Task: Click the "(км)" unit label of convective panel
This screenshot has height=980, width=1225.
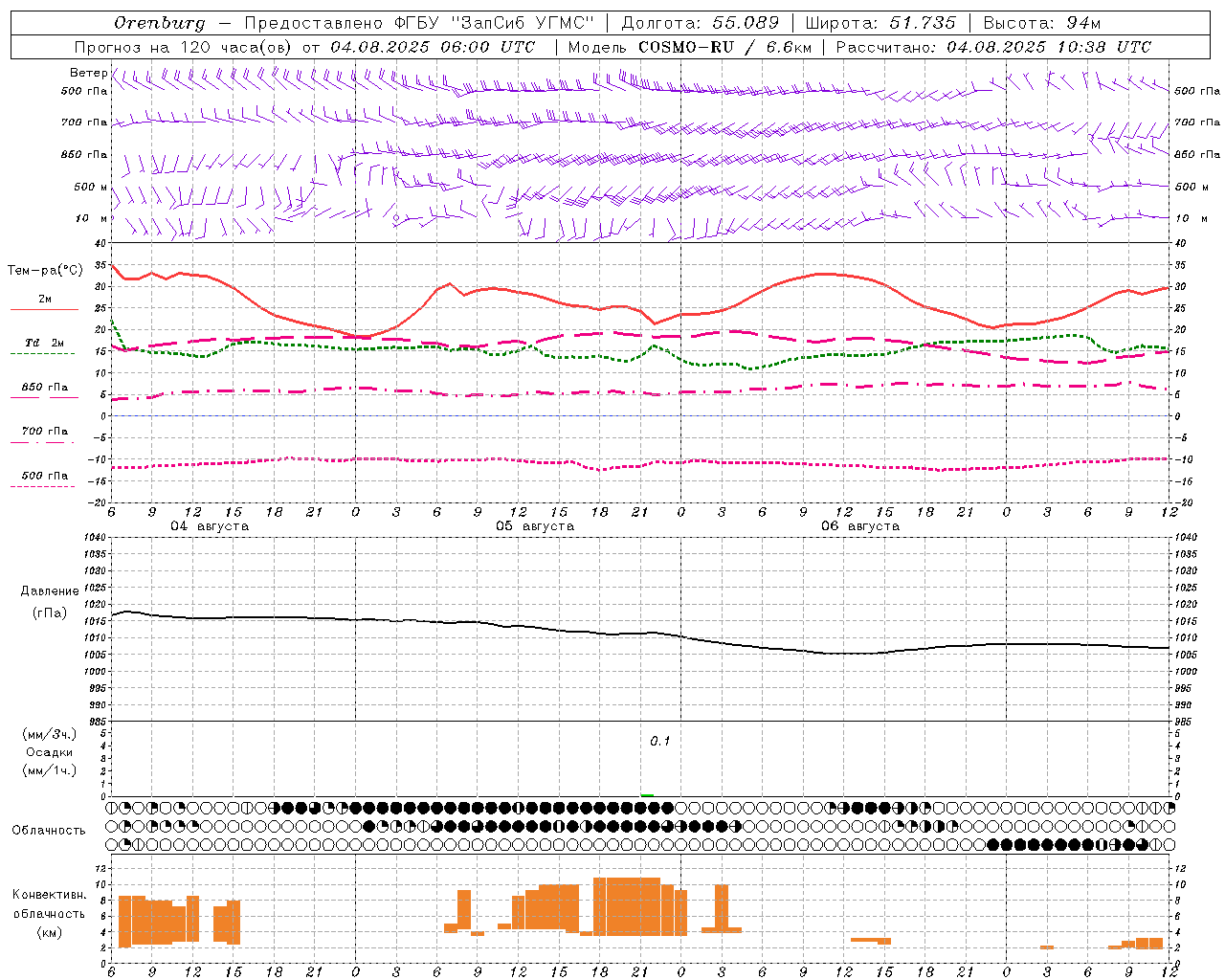Action: 50,932
